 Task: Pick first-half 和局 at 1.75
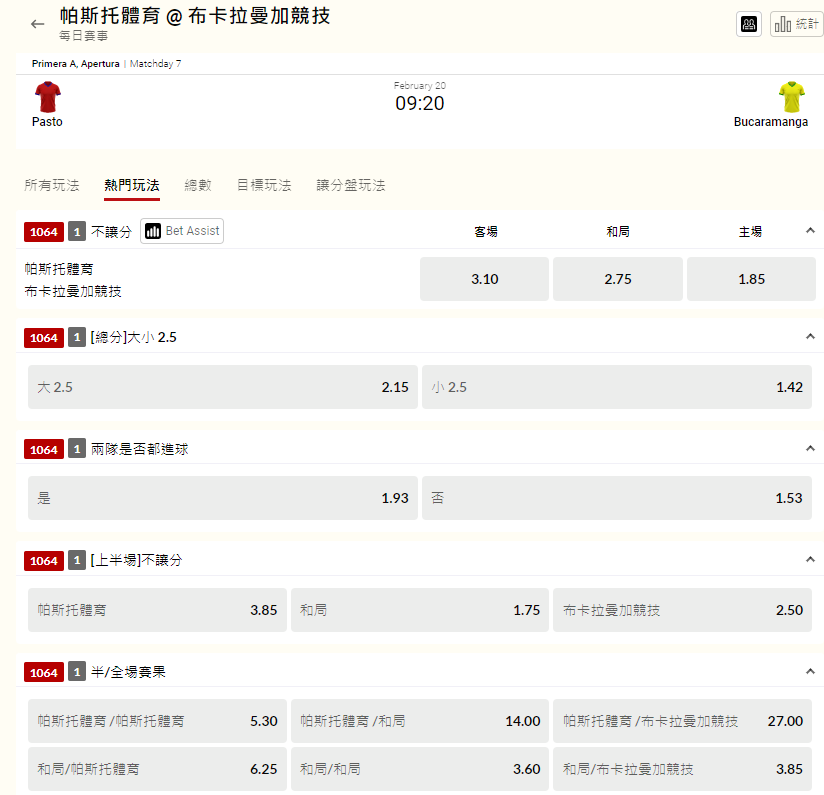point(420,610)
